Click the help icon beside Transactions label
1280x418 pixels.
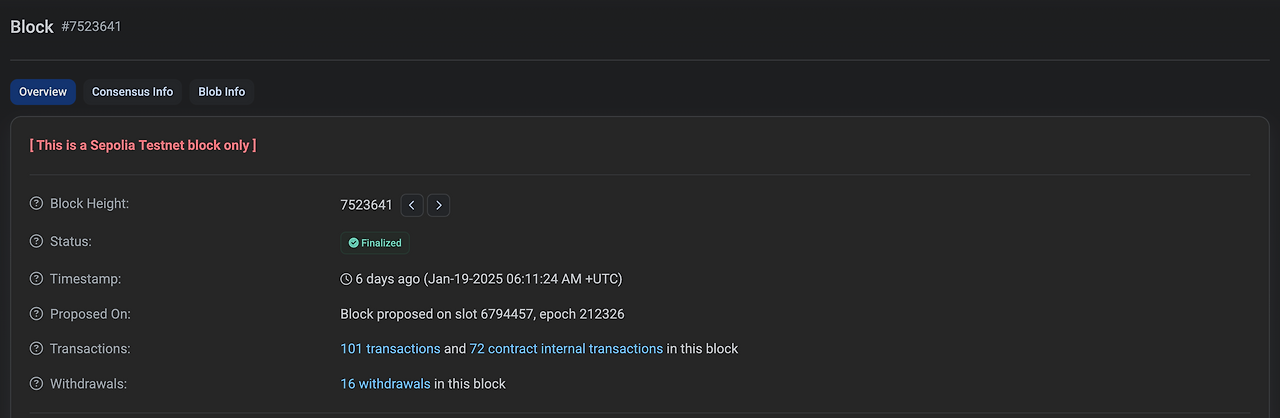tap(37, 349)
